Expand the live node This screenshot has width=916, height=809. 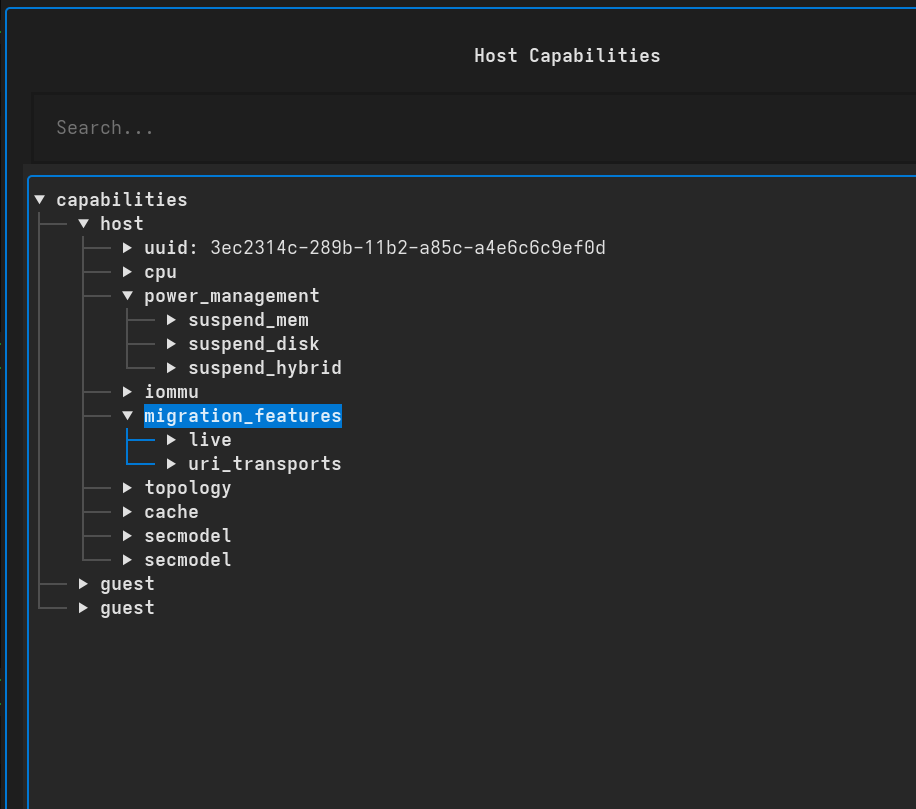click(x=171, y=439)
